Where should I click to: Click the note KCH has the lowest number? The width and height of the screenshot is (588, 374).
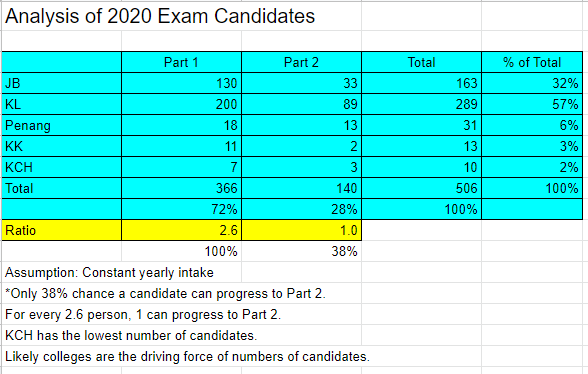coord(131,335)
